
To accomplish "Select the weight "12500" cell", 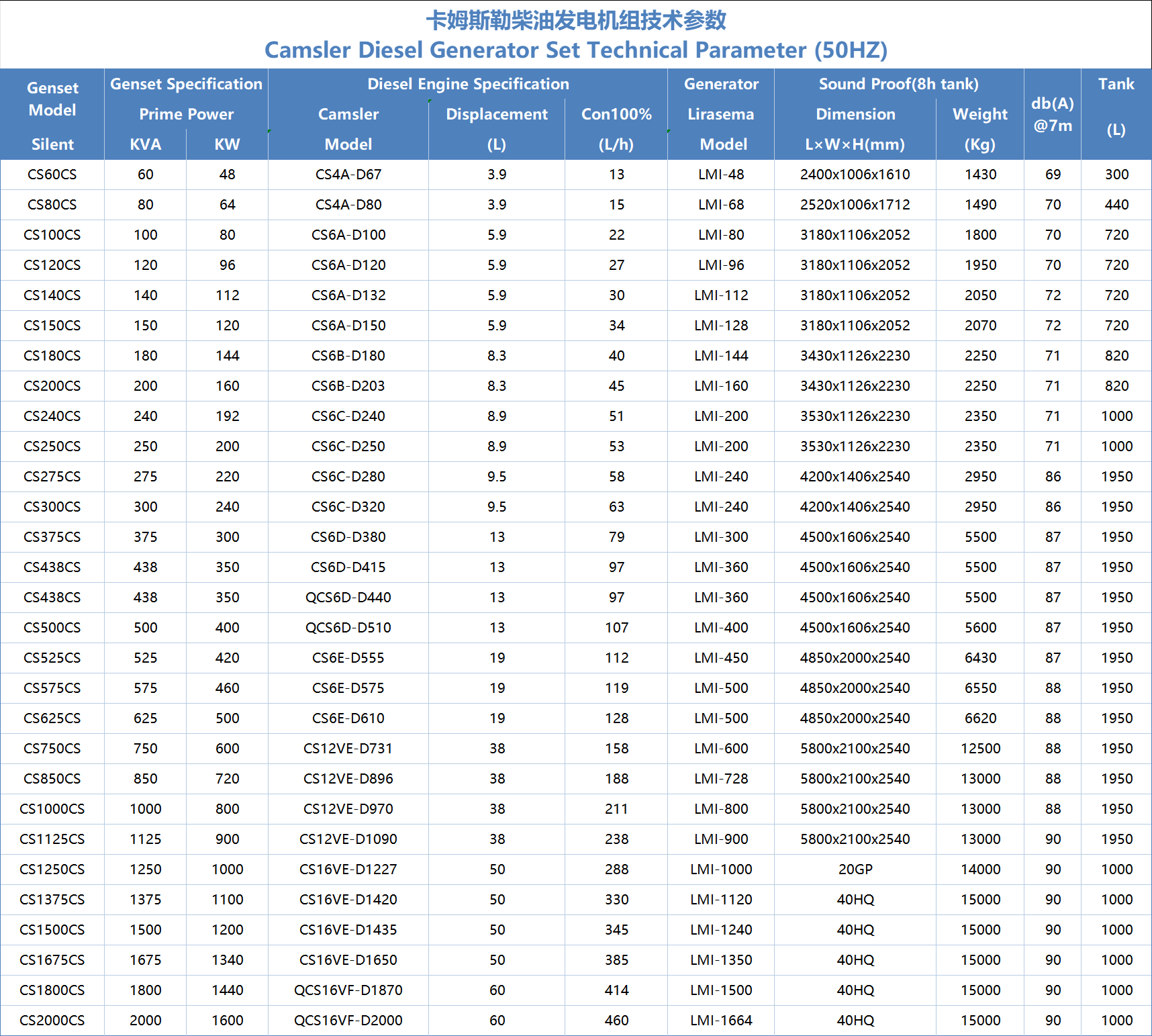I will click(980, 749).
